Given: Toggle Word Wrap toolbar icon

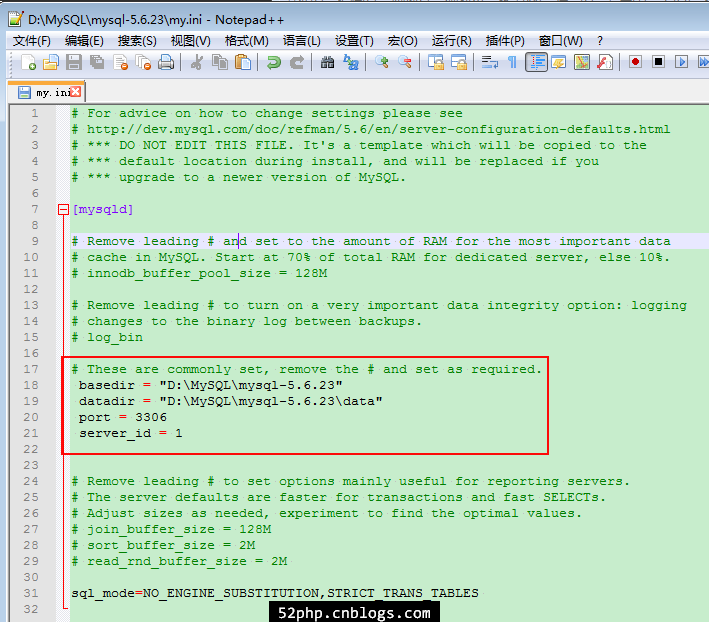Looking at the screenshot, I should tap(490, 62).
